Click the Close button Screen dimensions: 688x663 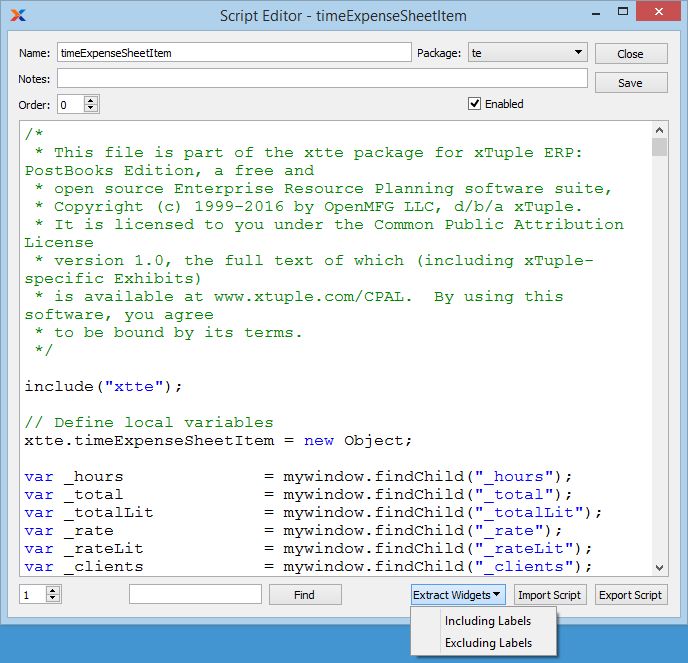pyautogui.click(x=631, y=54)
